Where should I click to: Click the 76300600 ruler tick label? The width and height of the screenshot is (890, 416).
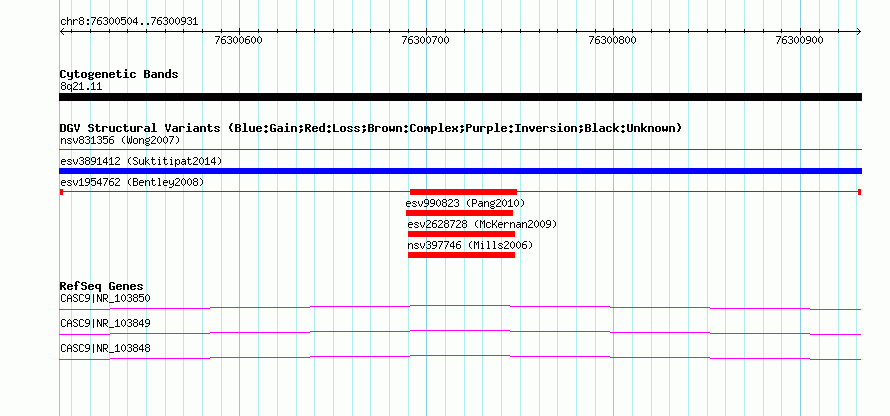coord(238,40)
